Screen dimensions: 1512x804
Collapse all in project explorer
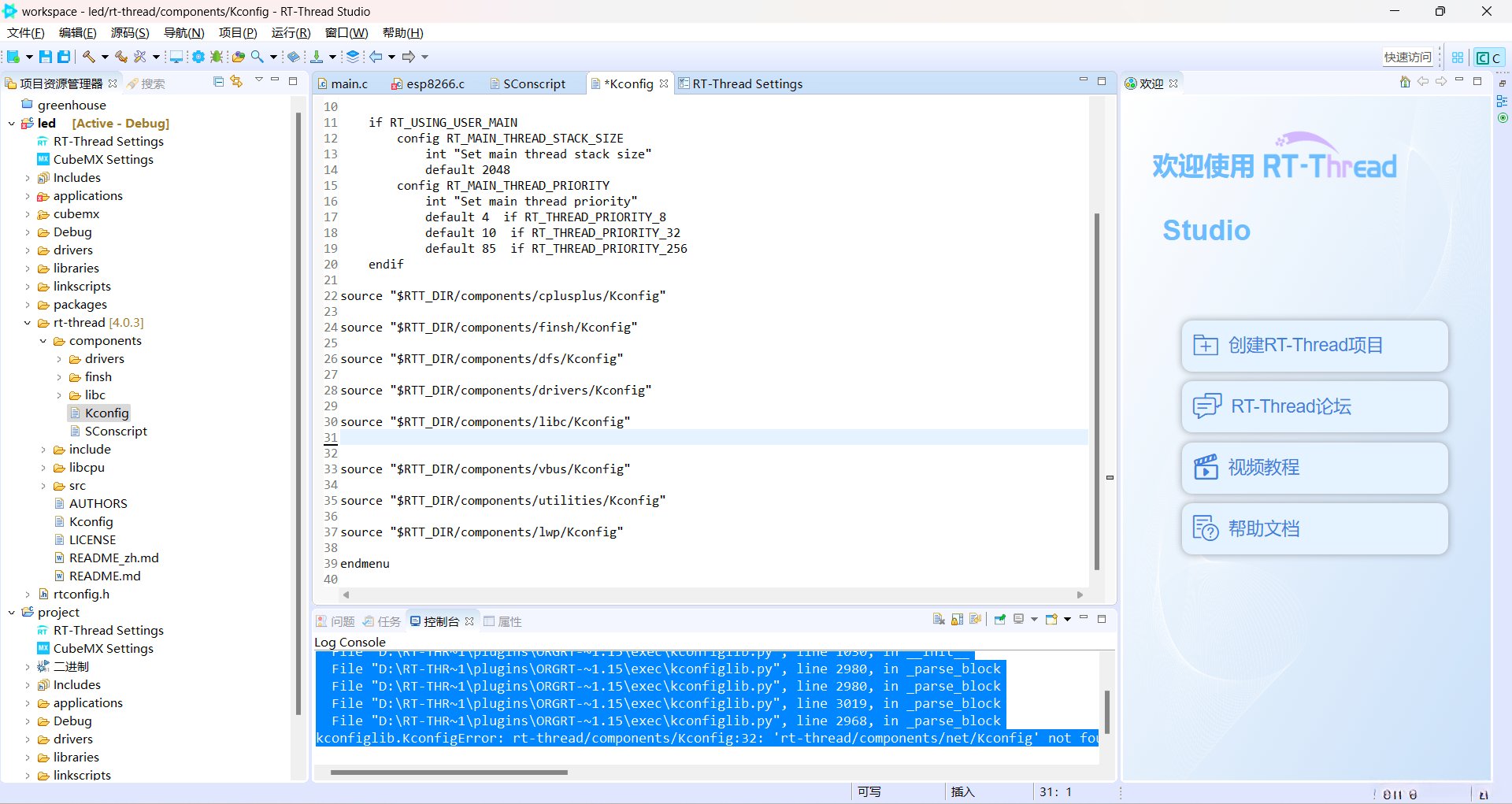(219, 82)
